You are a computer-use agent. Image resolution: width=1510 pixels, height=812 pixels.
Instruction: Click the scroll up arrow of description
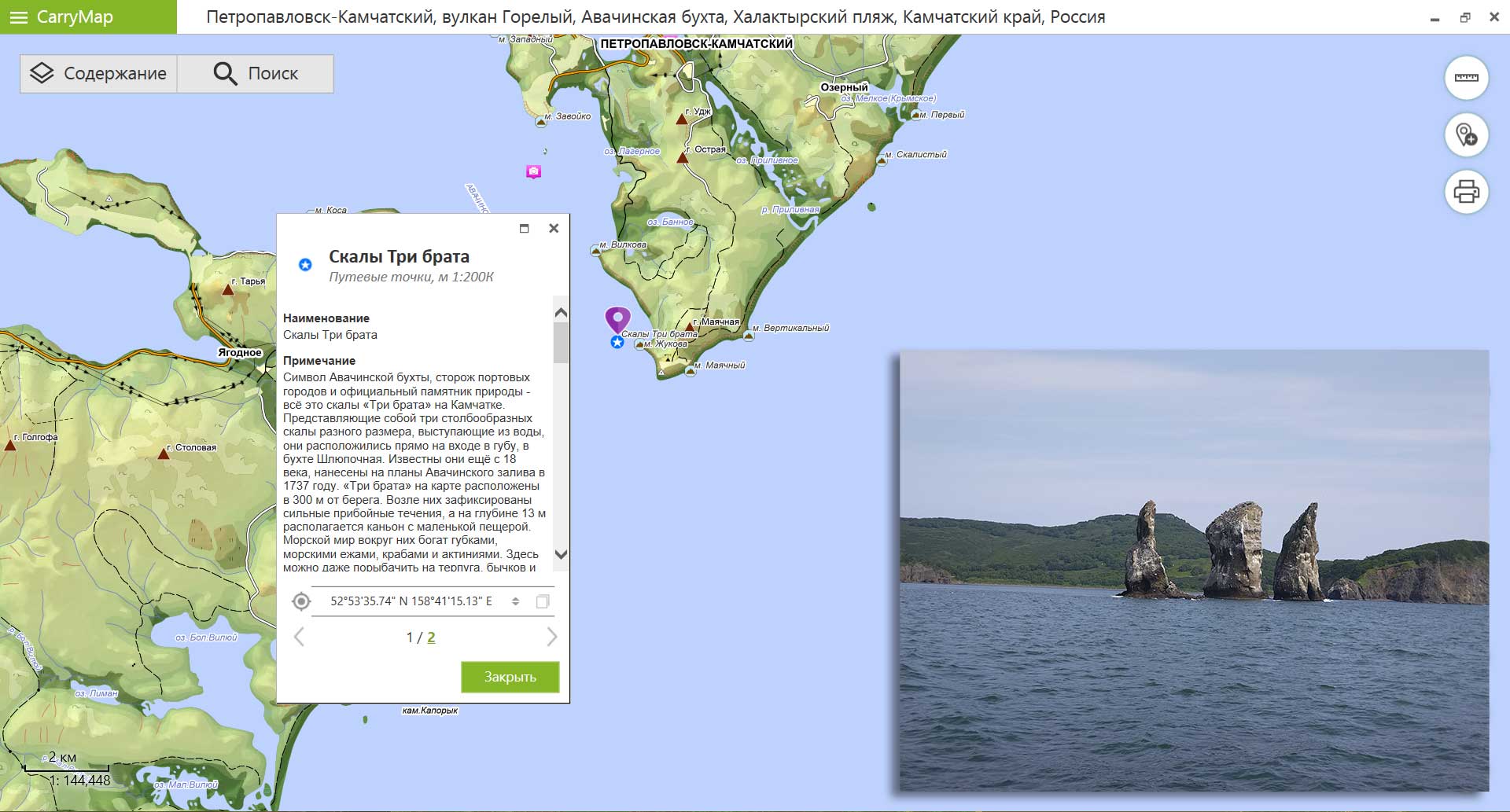coord(561,313)
